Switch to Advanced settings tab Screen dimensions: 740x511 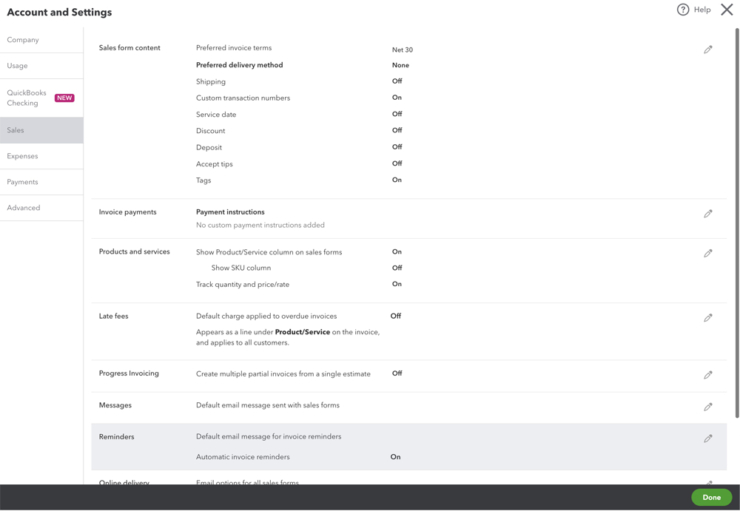(x=24, y=208)
